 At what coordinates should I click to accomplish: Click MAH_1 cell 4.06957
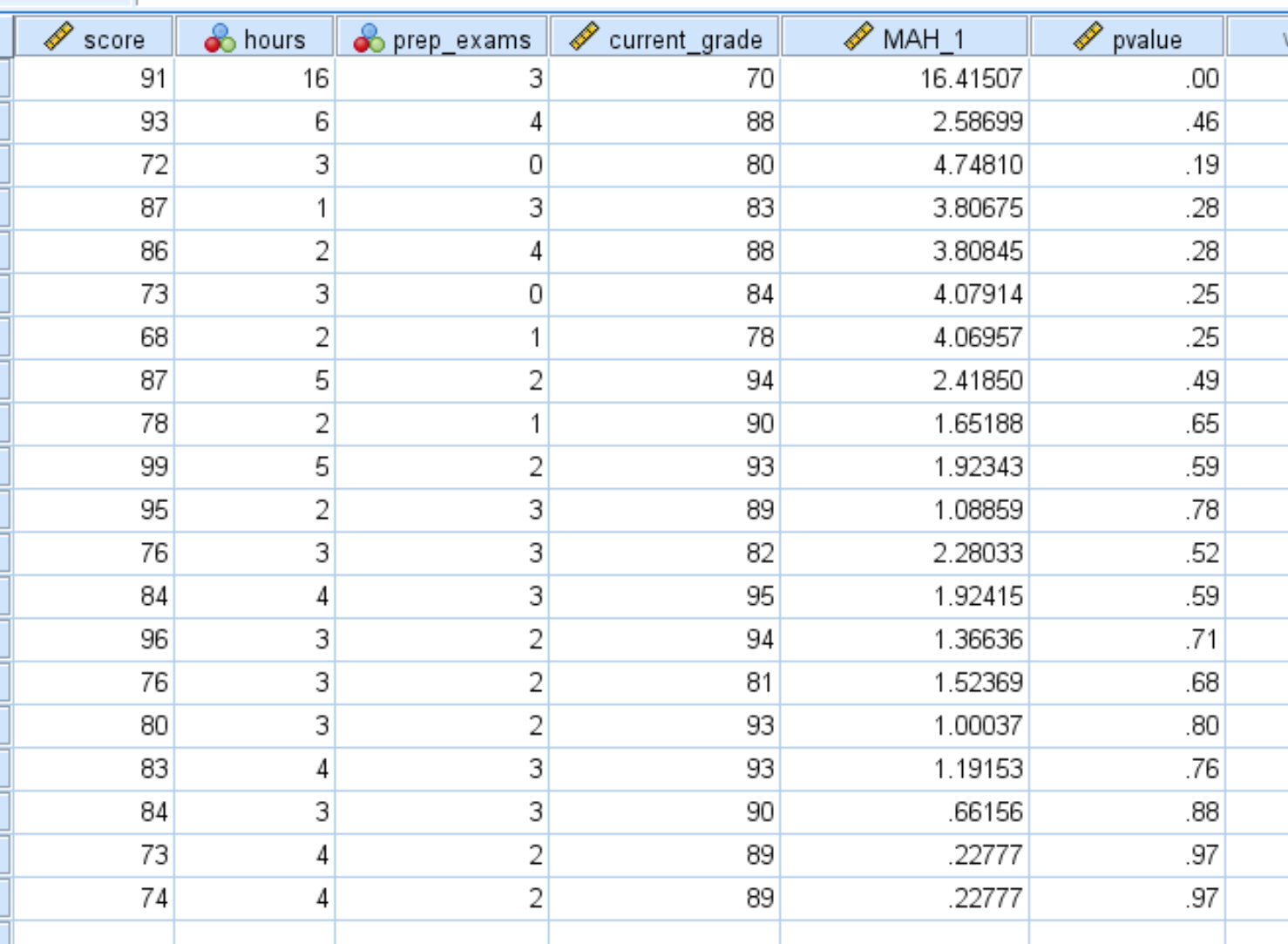click(905, 337)
